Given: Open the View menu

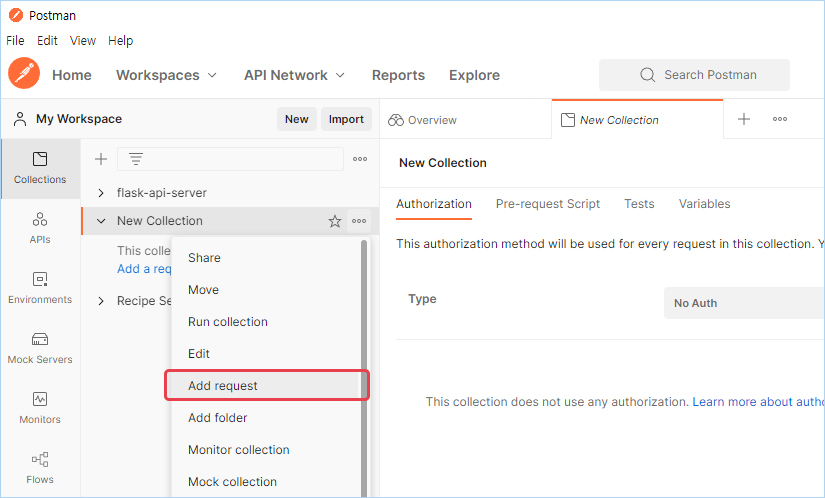Looking at the screenshot, I should 83,40.
